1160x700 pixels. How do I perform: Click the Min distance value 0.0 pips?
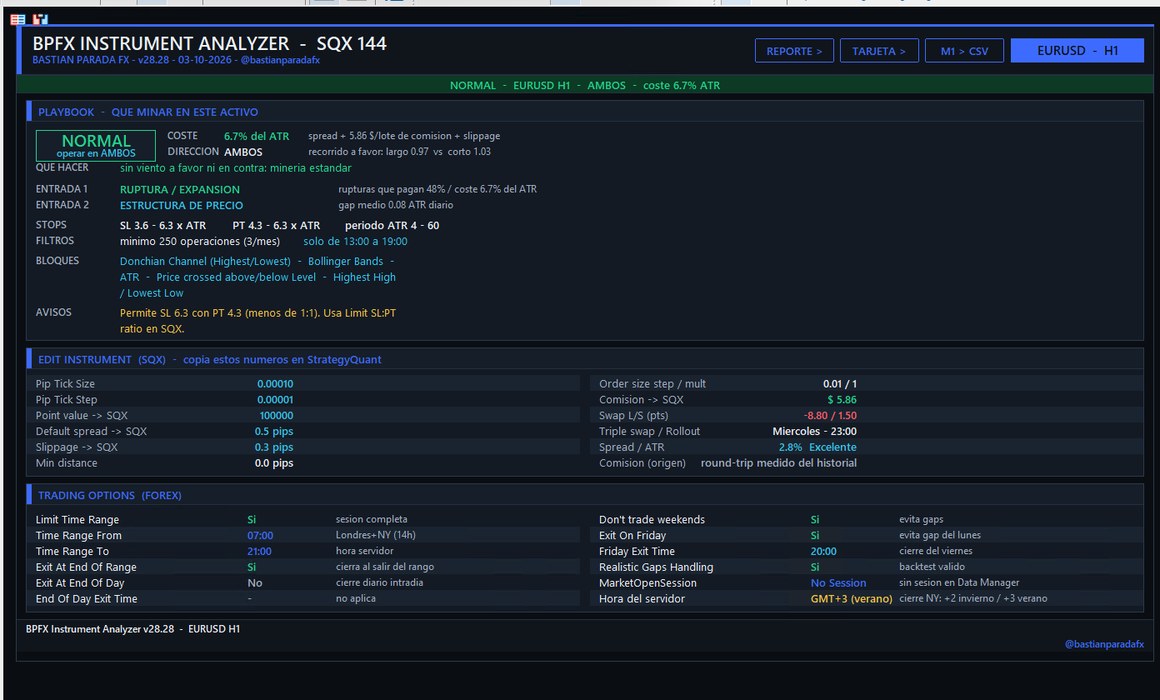tap(274, 463)
